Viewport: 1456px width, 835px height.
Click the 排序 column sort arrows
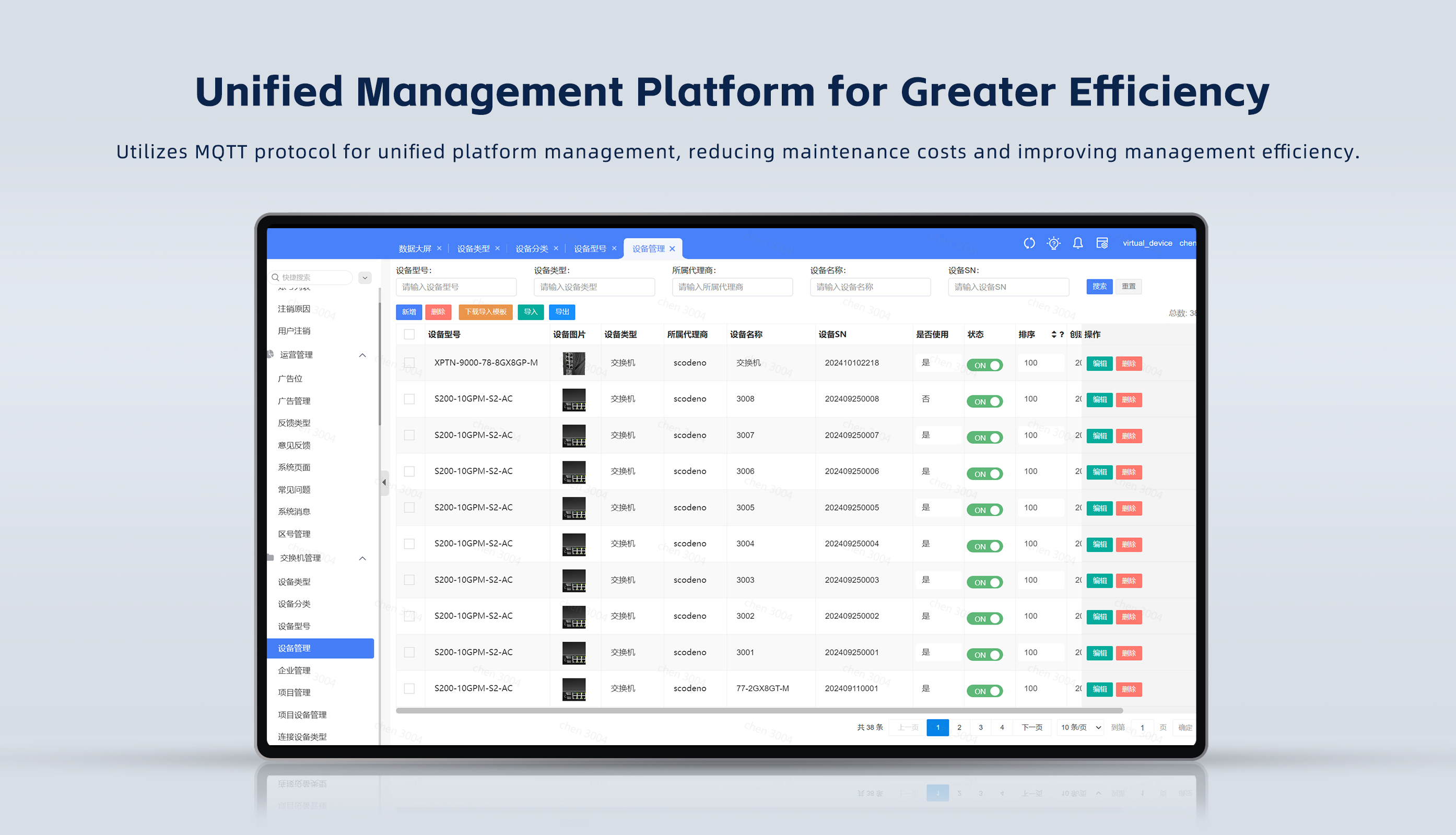point(1053,334)
